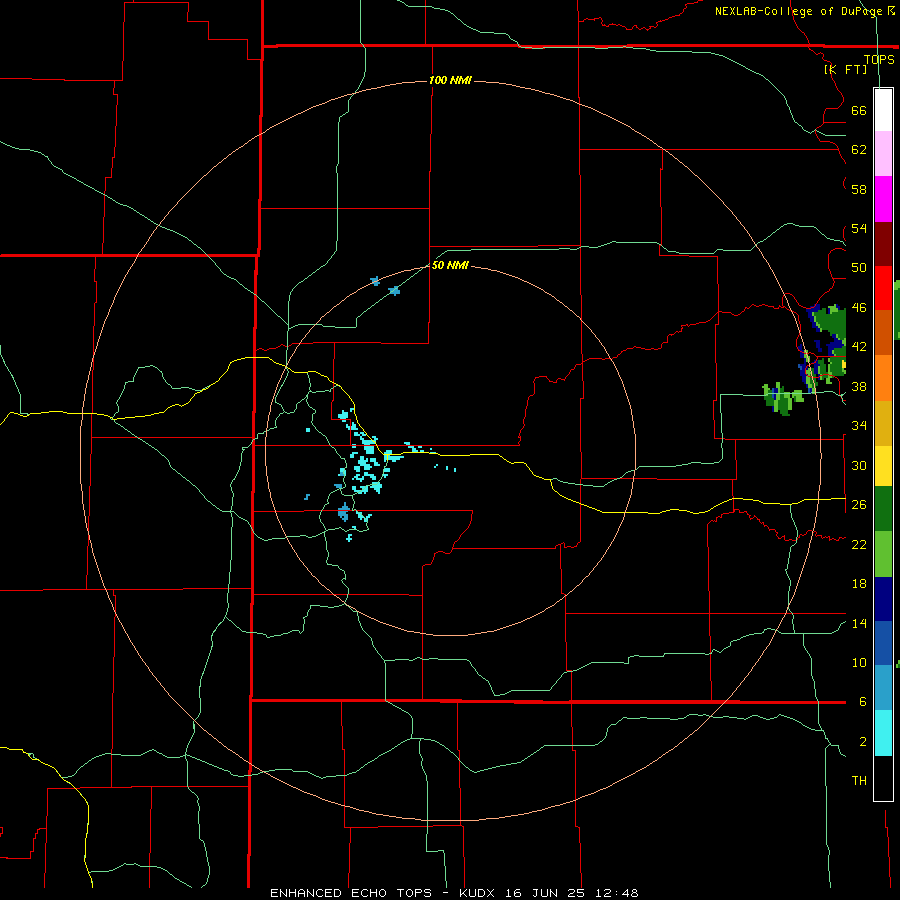900x900 pixels.
Task: Click the "ENHANCED ECHO TOPS" product title
Action: [351, 893]
